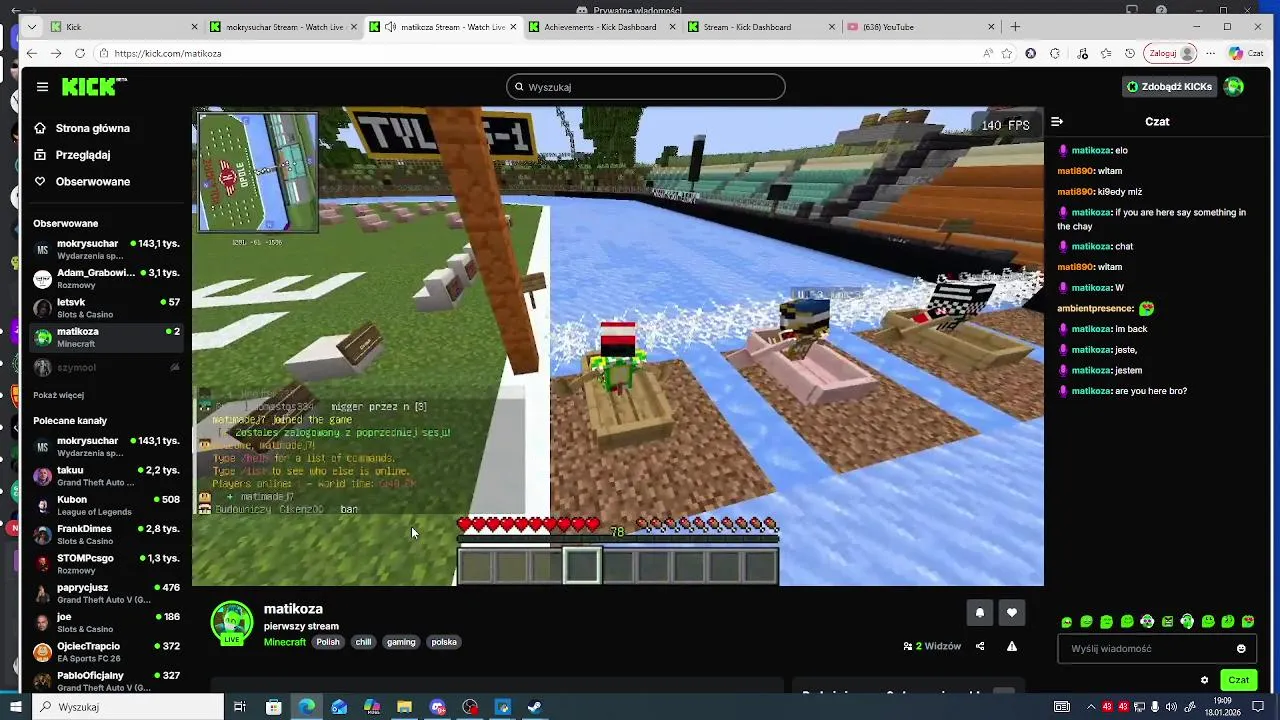This screenshot has width=1280, height=720.
Task: Click the notification bell for matikoza
Action: 980,613
